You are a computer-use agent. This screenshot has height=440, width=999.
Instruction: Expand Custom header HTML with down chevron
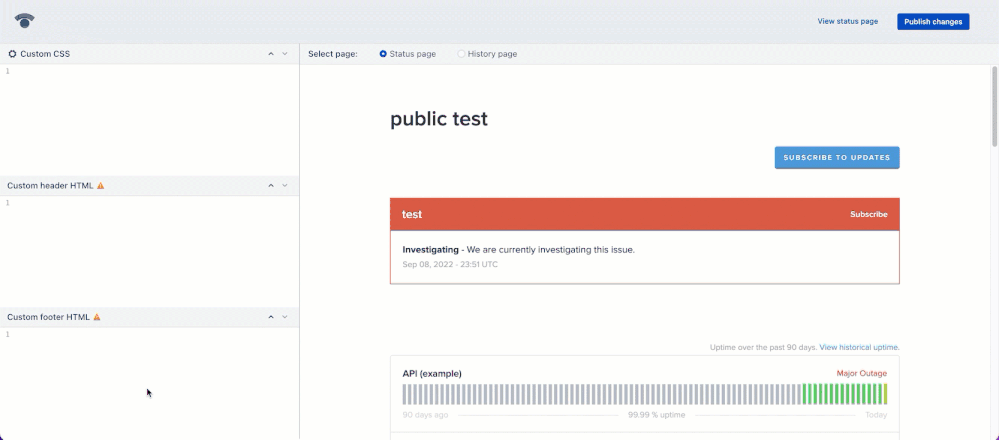tap(285, 186)
